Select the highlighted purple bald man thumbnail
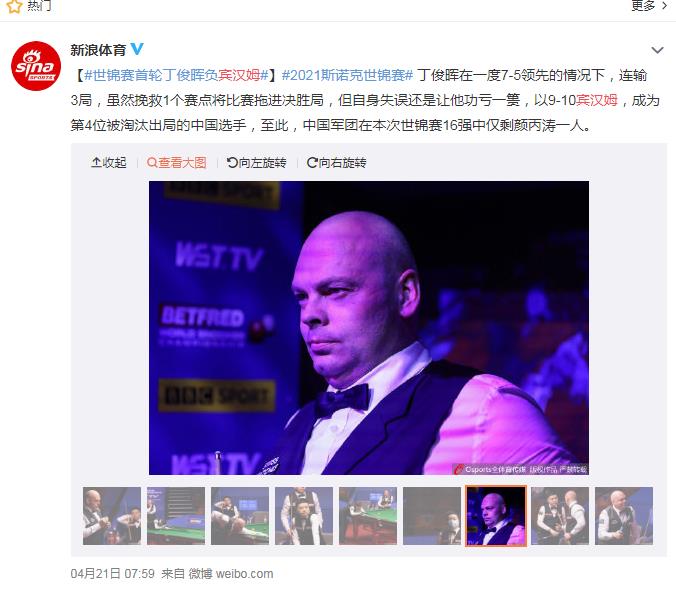676x601 pixels. tap(496, 516)
